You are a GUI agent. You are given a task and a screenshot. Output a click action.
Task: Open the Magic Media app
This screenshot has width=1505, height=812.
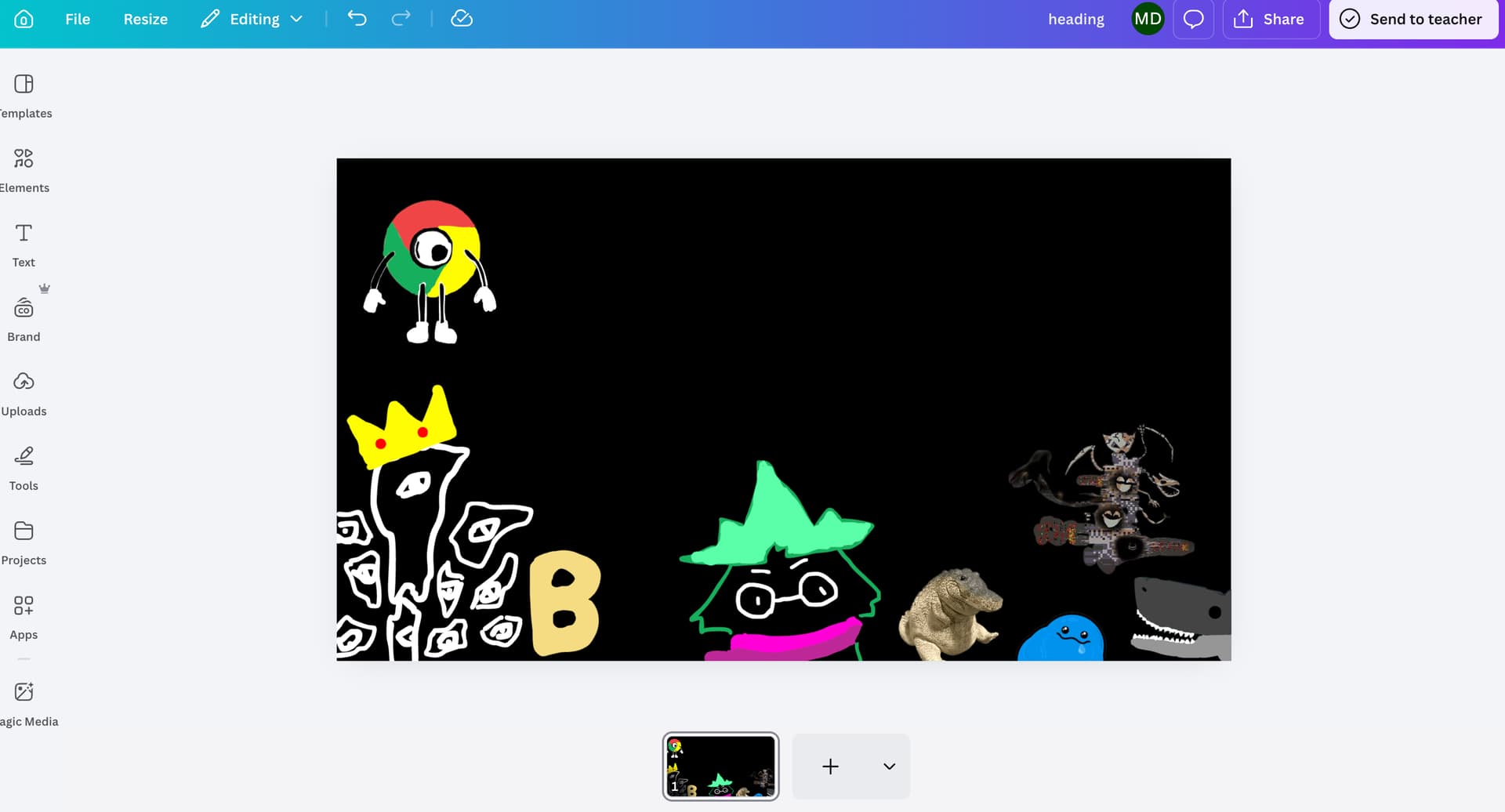coord(24,704)
